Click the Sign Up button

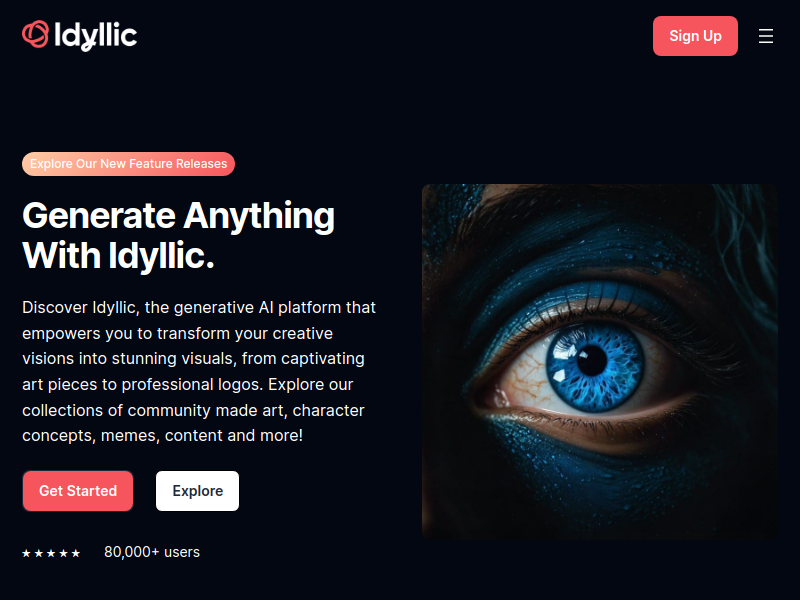[x=695, y=36]
